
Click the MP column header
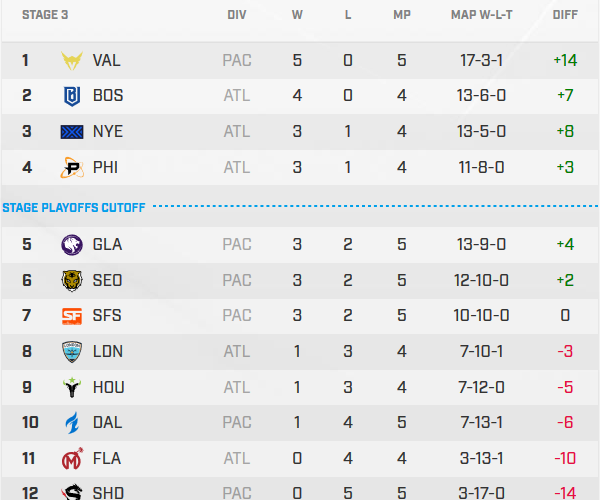(x=401, y=16)
